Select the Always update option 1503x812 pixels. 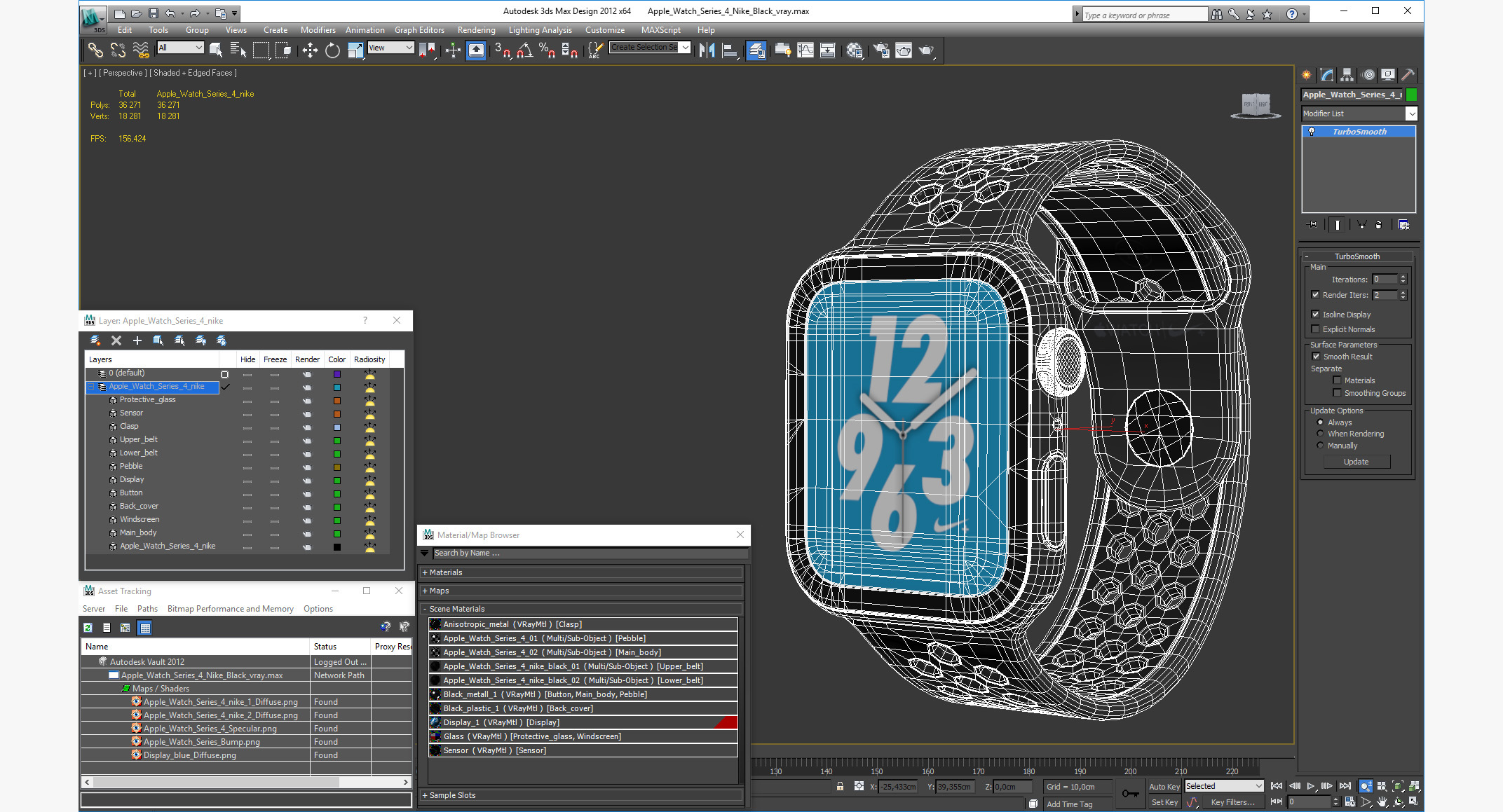coord(1320,422)
